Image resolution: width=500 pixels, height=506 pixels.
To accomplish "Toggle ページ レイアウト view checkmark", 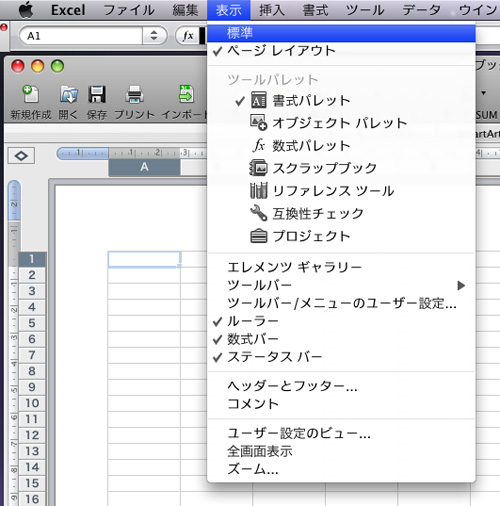I will tap(341, 51).
